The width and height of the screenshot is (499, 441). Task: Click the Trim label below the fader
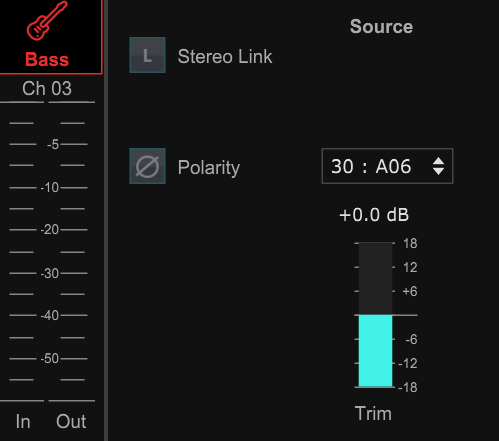(x=373, y=414)
